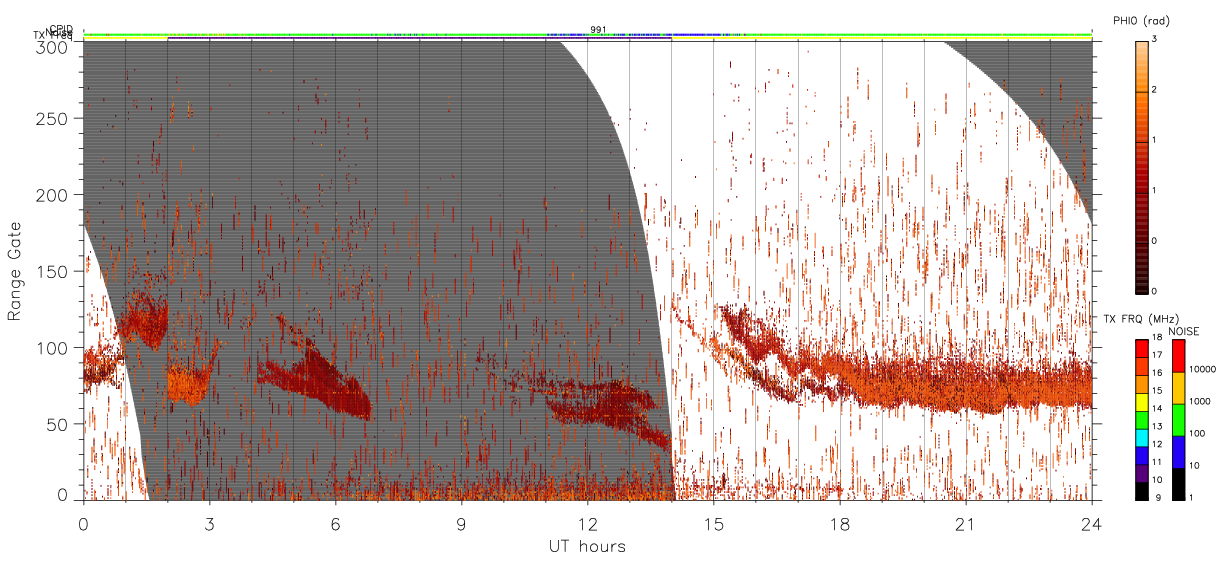The image size is (1228, 567).
Task: Click the '991' label above the plot
Action: tap(597, 29)
